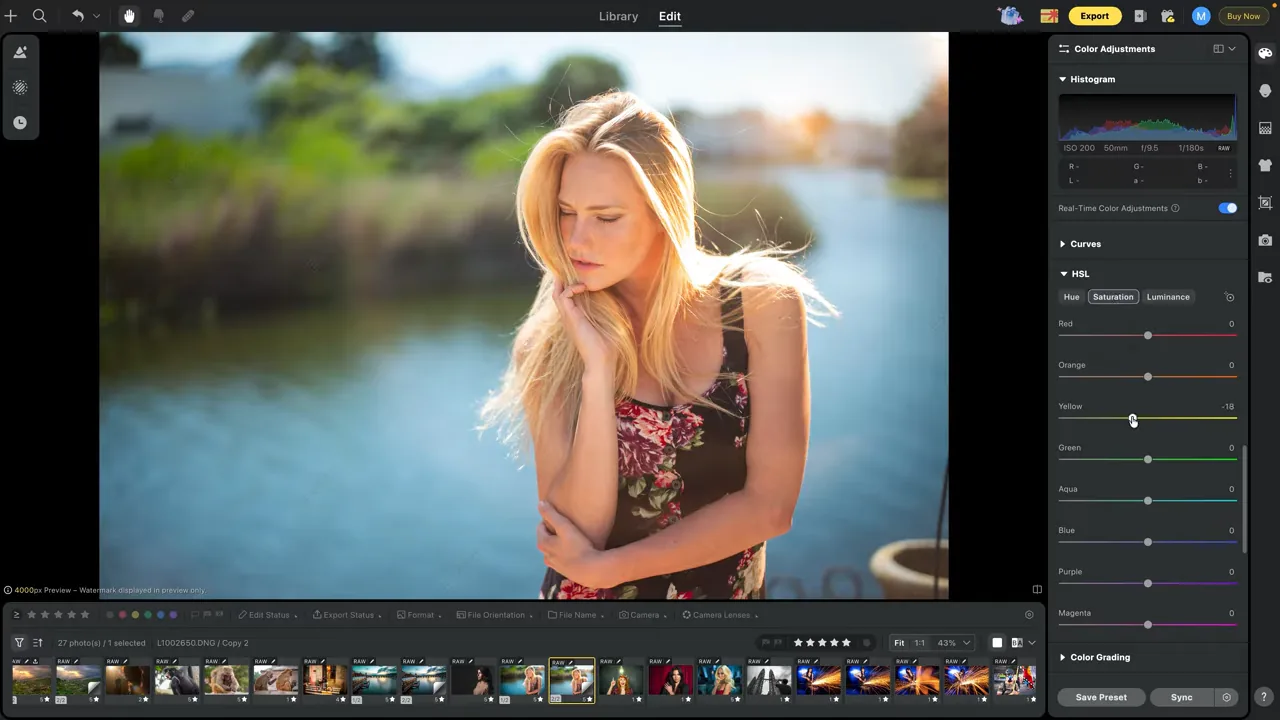Screen dimensions: 1280x720
Task: Click the Fit zoom button
Action: (x=899, y=643)
